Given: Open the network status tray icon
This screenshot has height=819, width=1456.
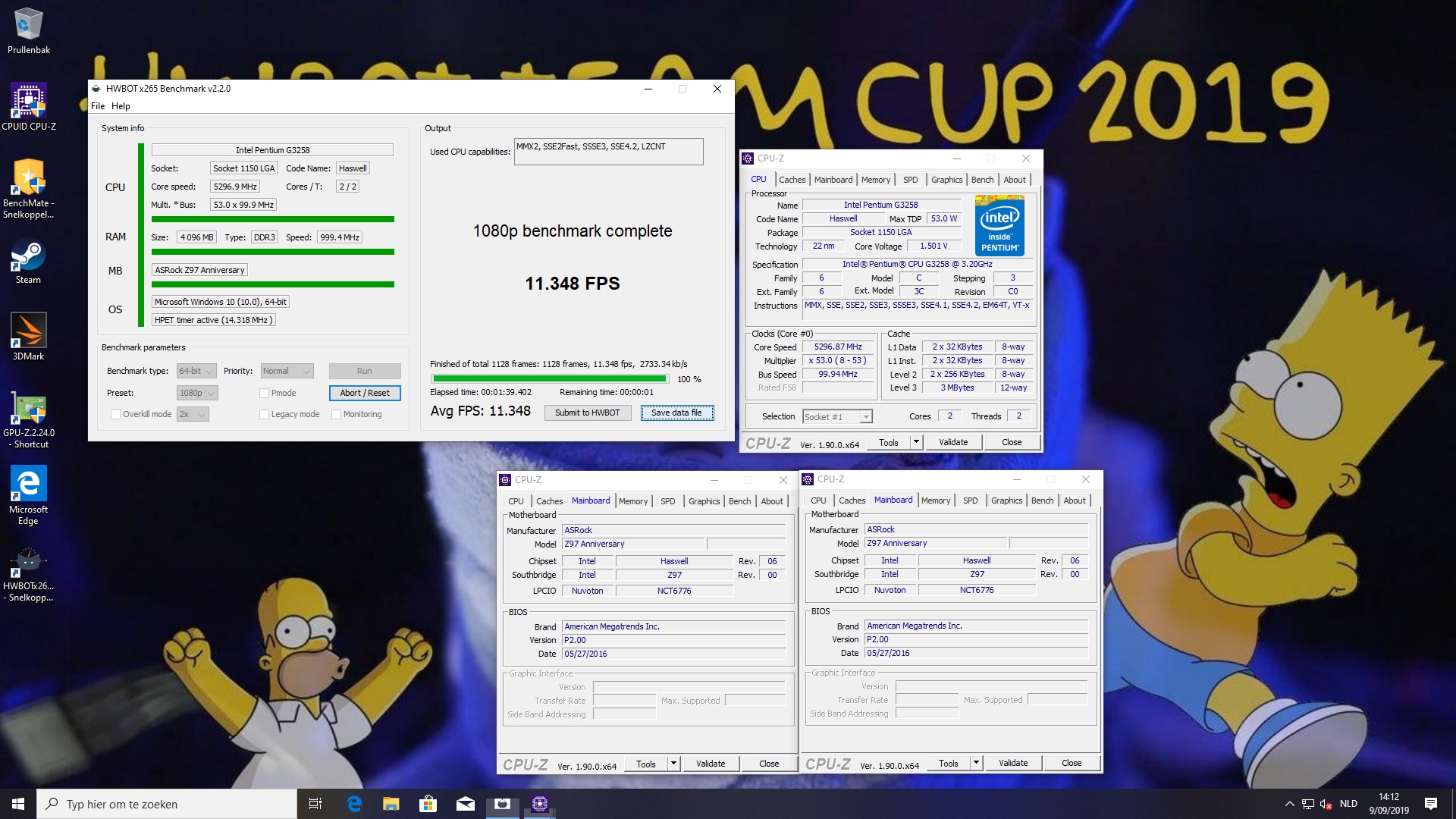Looking at the screenshot, I should click(x=1308, y=804).
